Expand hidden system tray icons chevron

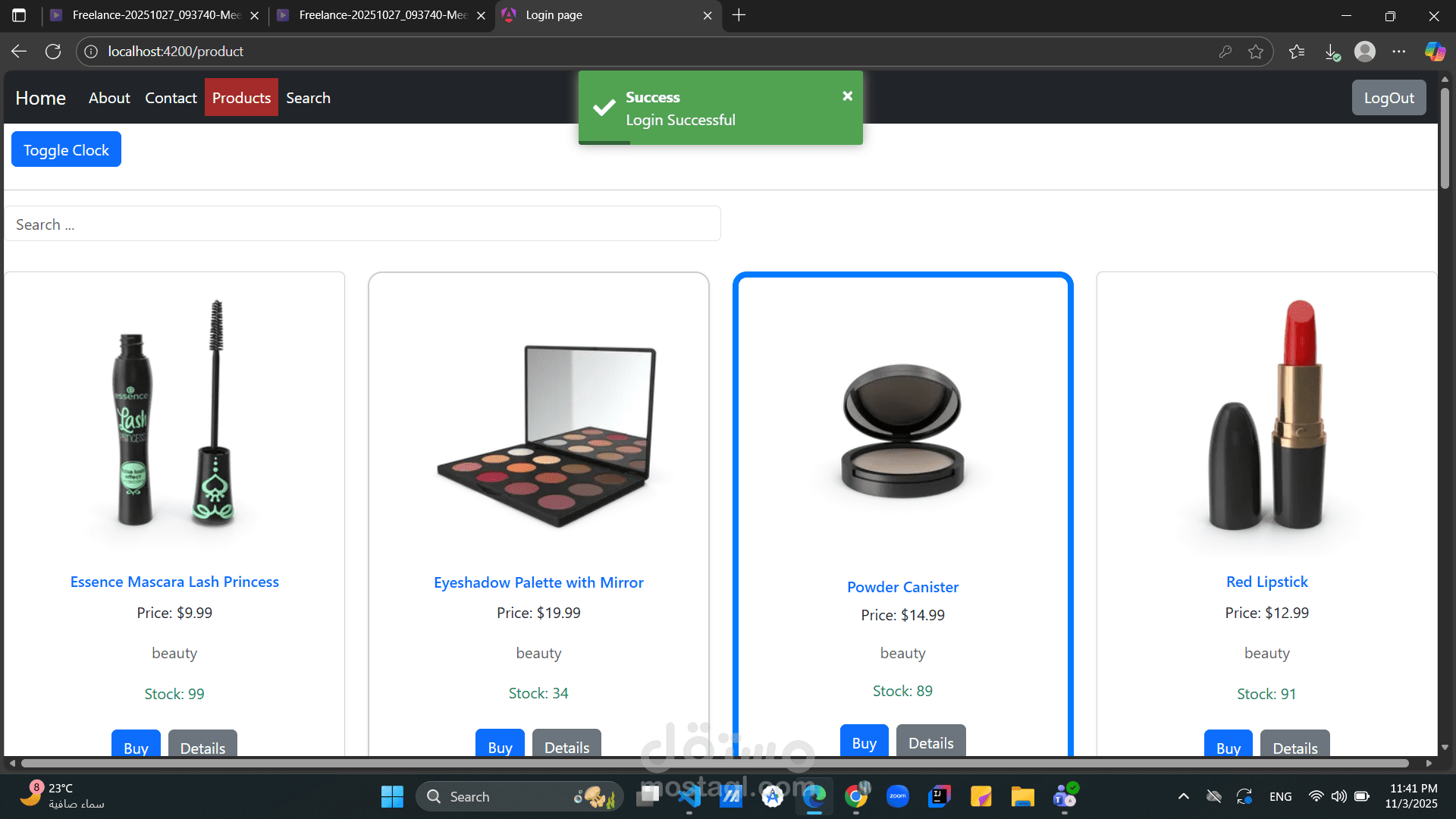[1183, 796]
